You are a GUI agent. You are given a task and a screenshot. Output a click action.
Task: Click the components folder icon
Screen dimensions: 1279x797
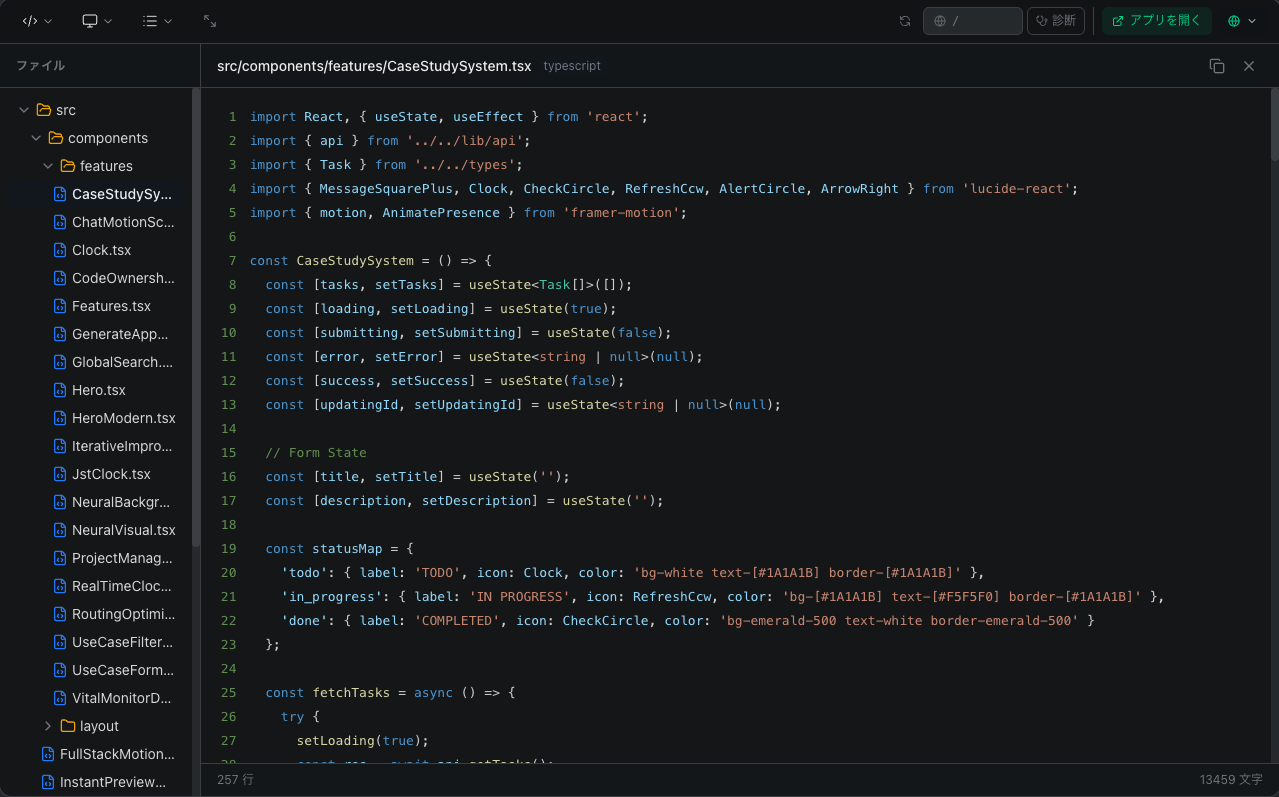(55, 138)
